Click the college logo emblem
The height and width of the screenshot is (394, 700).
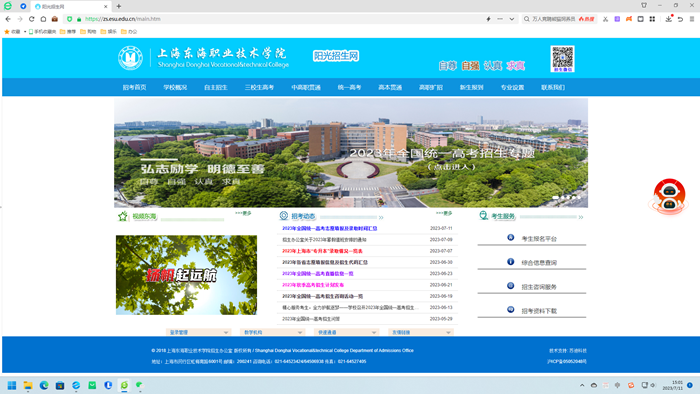point(130,58)
